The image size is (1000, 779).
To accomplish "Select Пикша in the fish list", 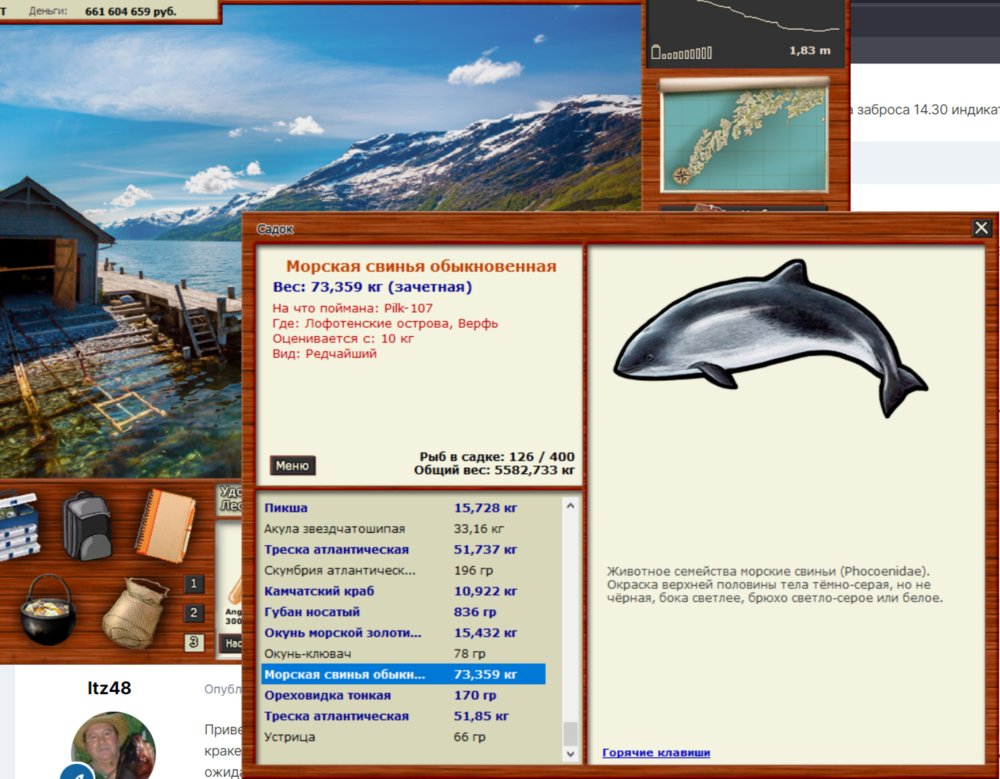I will click(x=286, y=508).
